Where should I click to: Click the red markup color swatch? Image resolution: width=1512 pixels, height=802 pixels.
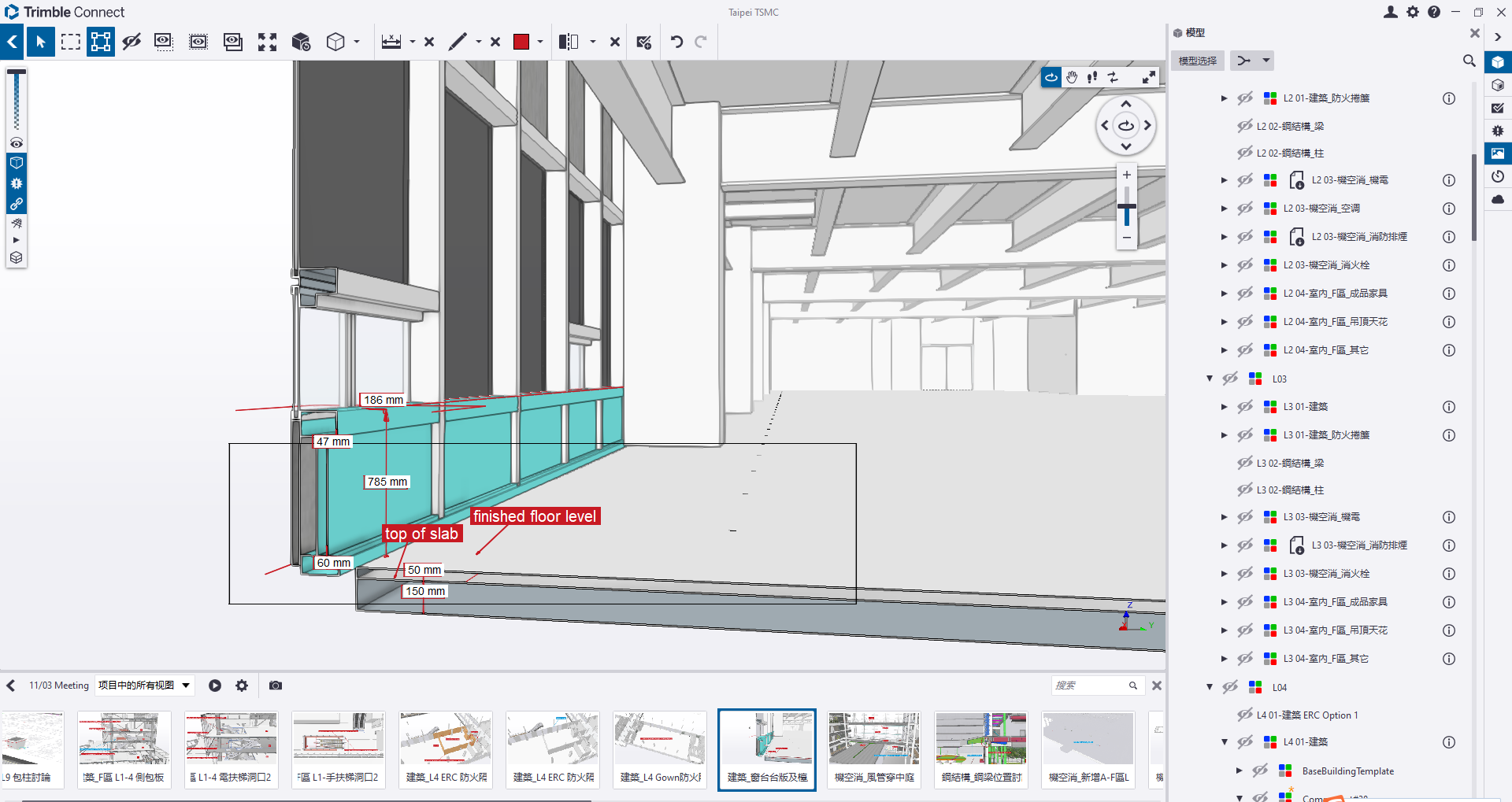pos(521,42)
